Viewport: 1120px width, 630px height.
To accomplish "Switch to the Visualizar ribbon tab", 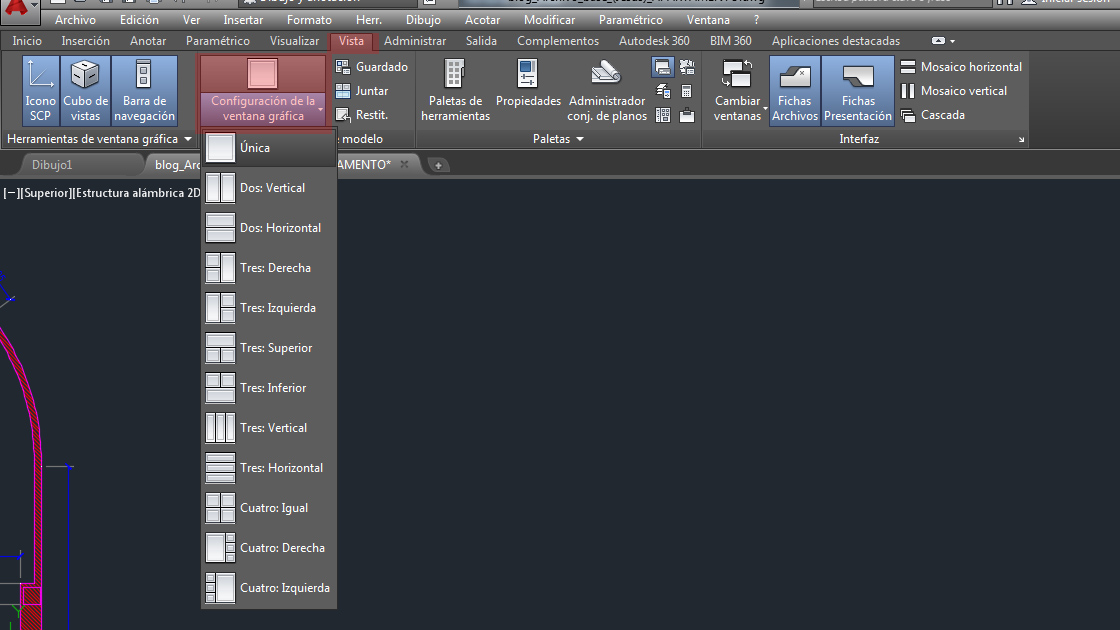I will click(294, 41).
